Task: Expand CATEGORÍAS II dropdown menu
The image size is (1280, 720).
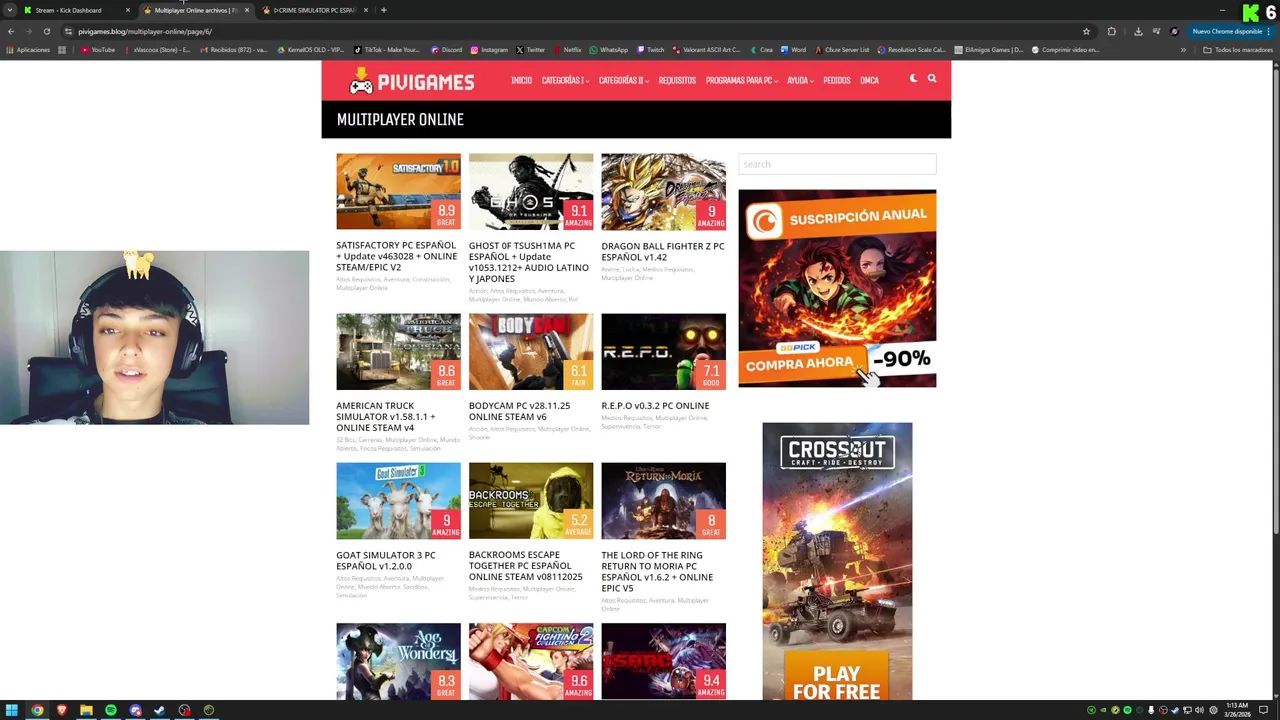Action: (x=623, y=80)
